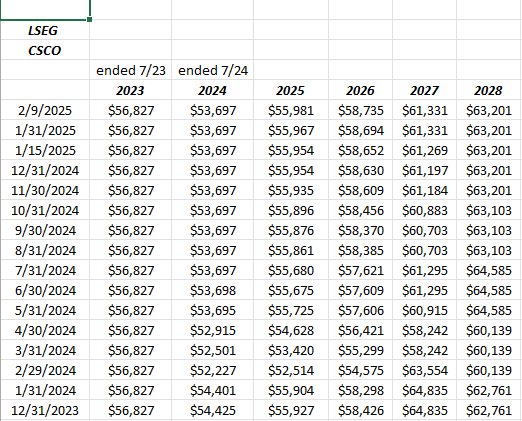The width and height of the screenshot is (522, 421).
Task: Select the $60,883 value in the 10/31/2024 row
Action: (424, 210)
